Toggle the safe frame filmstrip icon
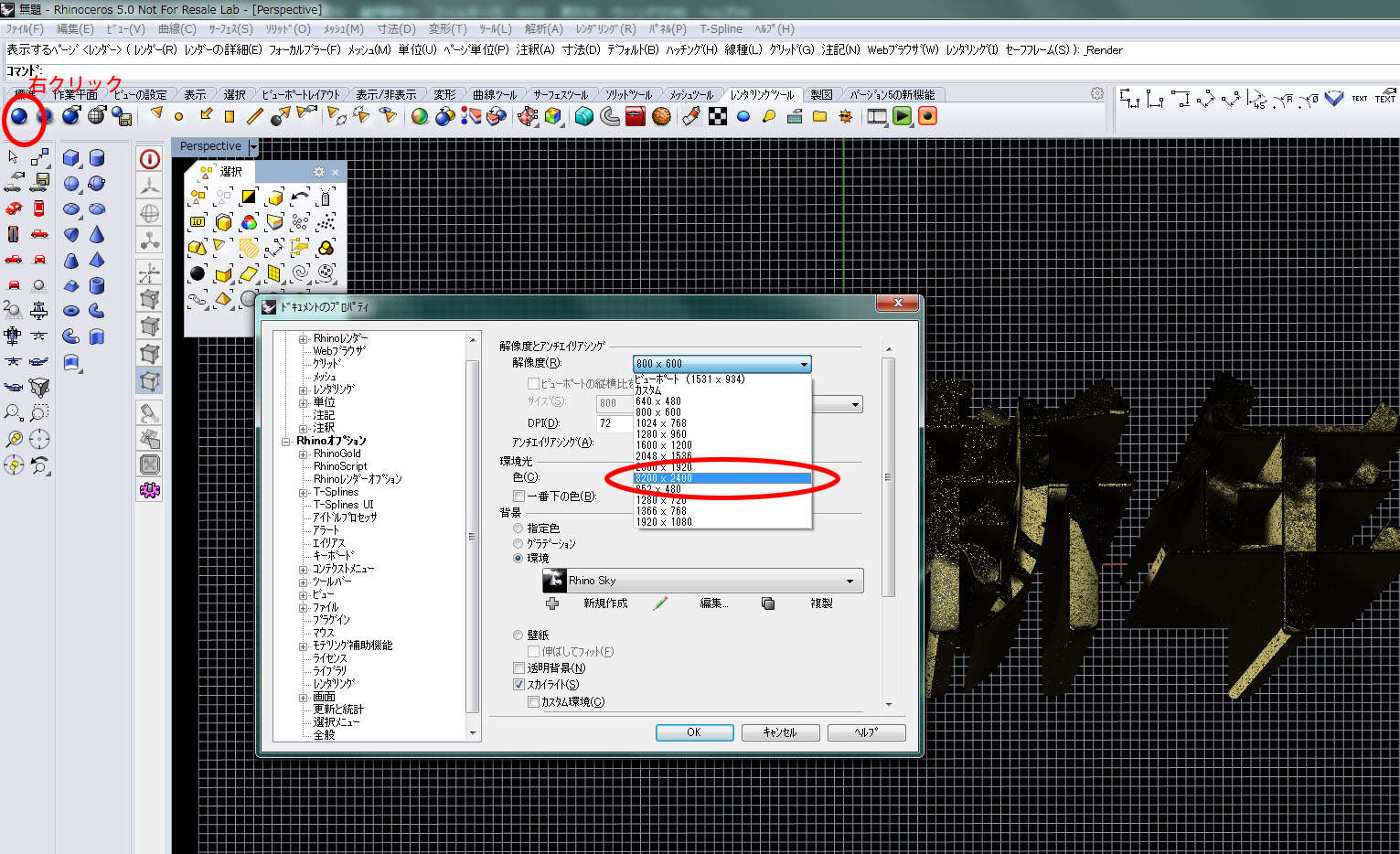 [877, 116]
